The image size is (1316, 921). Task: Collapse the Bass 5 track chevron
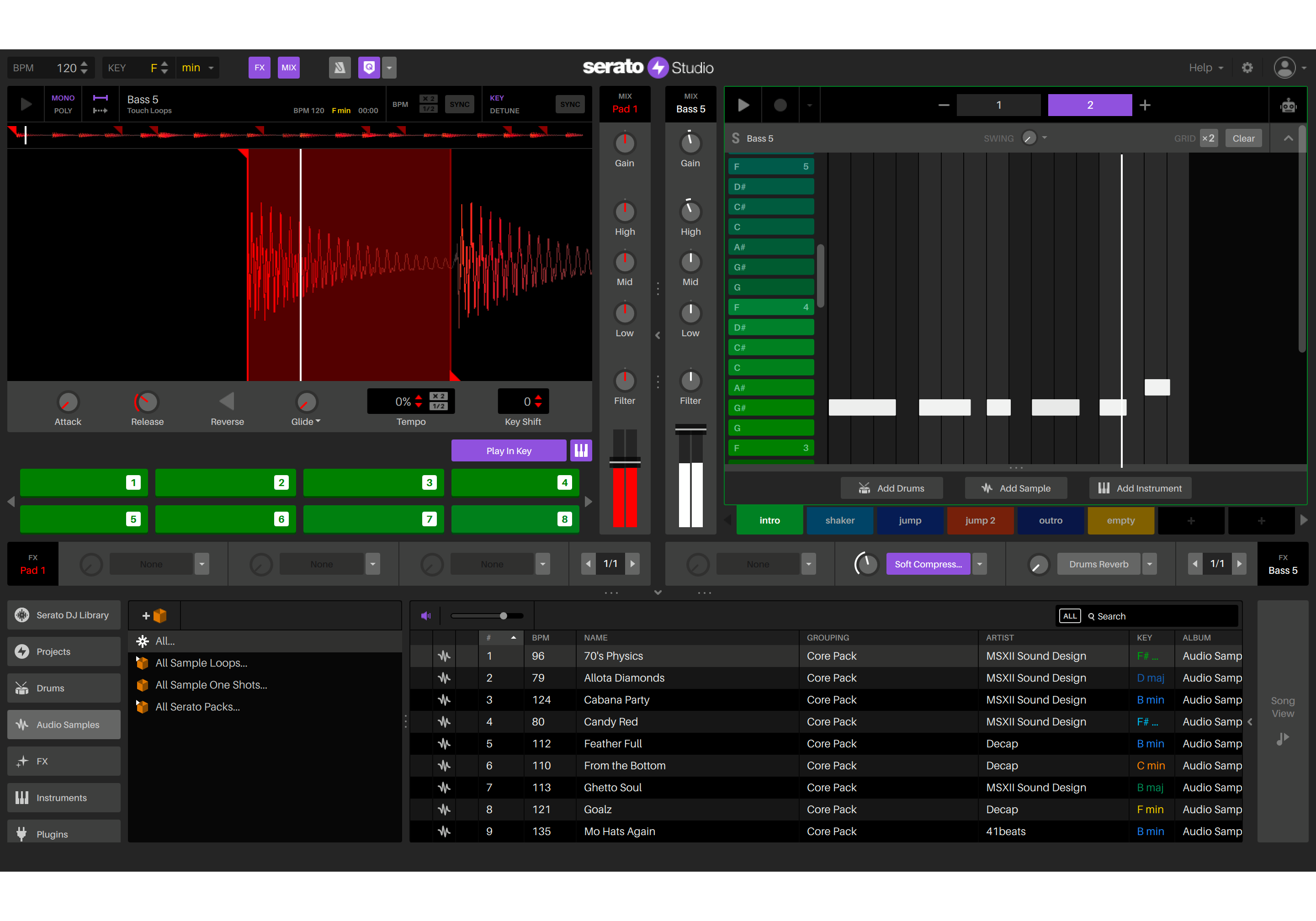point(1288,138)
